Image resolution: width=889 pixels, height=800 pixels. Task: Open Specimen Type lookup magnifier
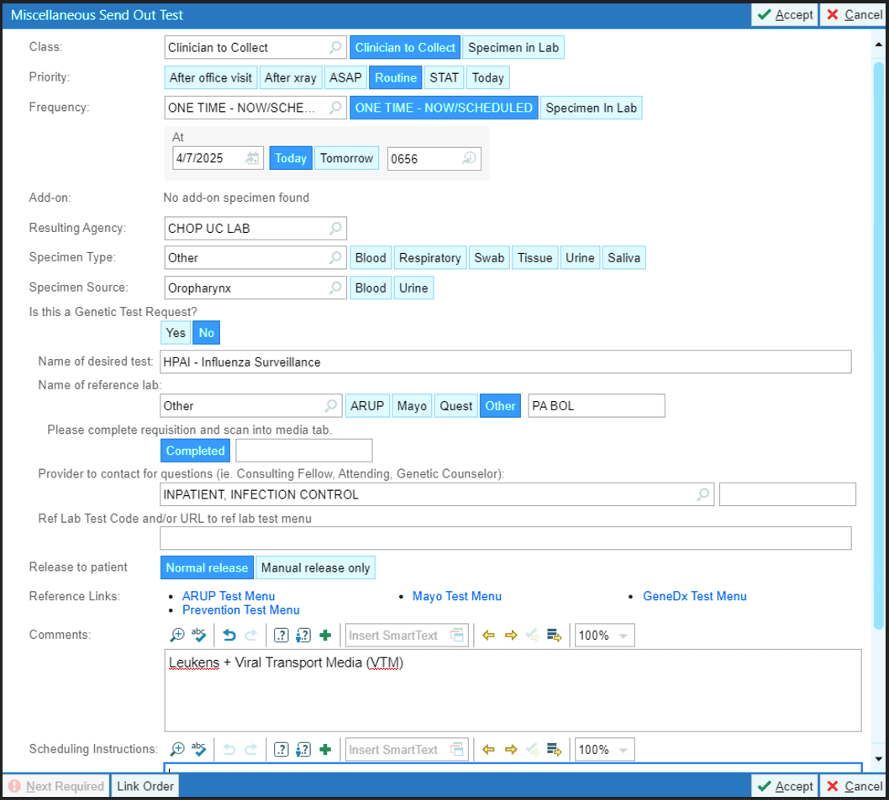pos(335,257)
